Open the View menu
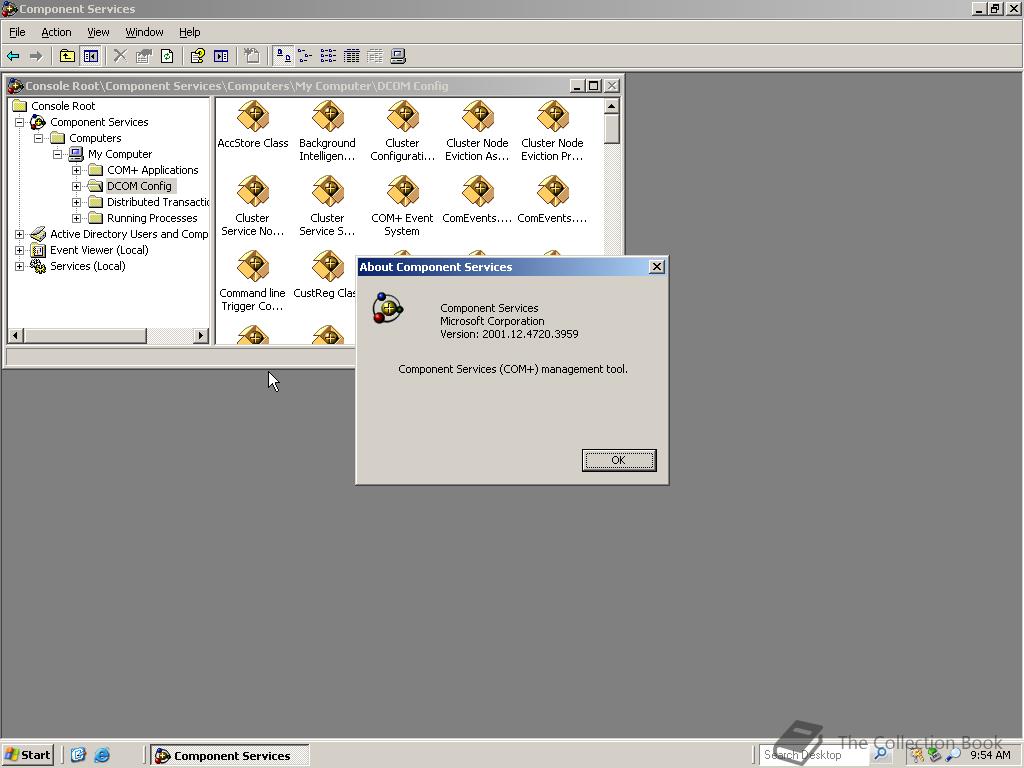This screenshot has width=1024, height=768. click(98, 32)
